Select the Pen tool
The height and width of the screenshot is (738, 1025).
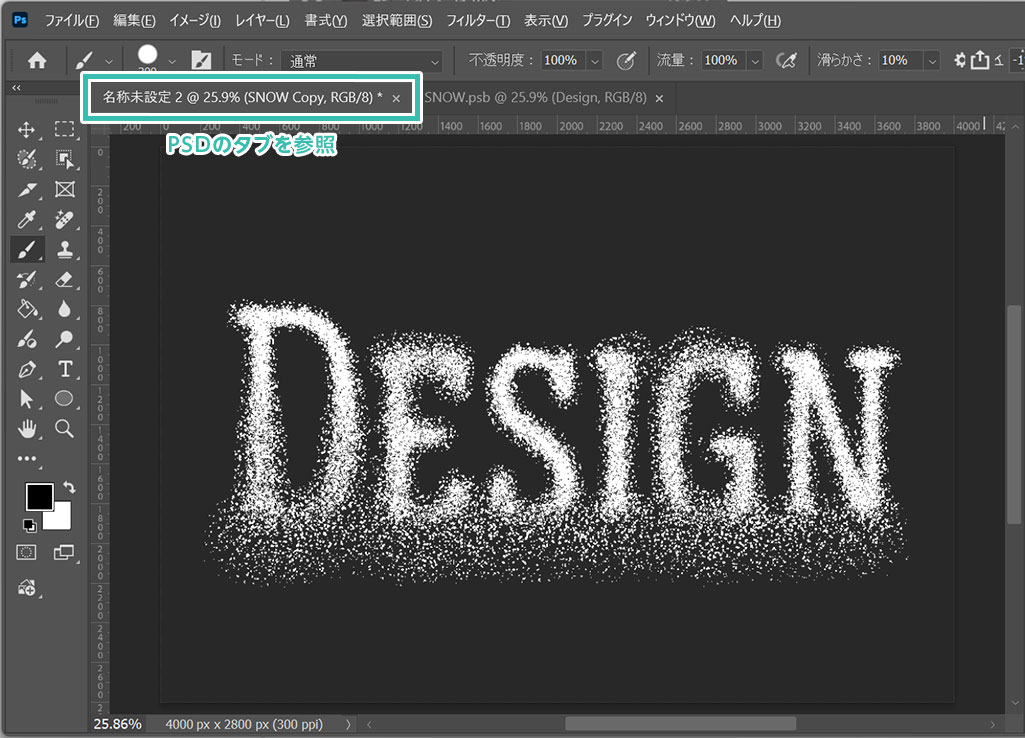pos(27,369)
